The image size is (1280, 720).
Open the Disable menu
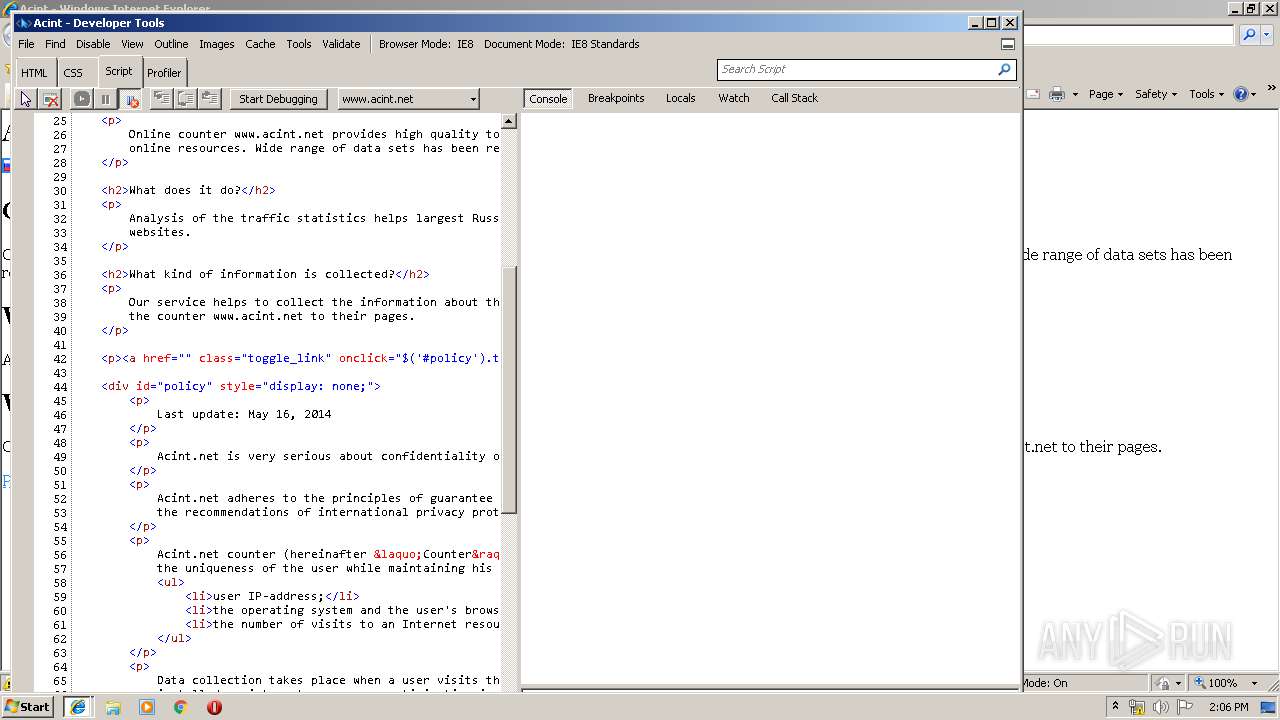point(93,44)
